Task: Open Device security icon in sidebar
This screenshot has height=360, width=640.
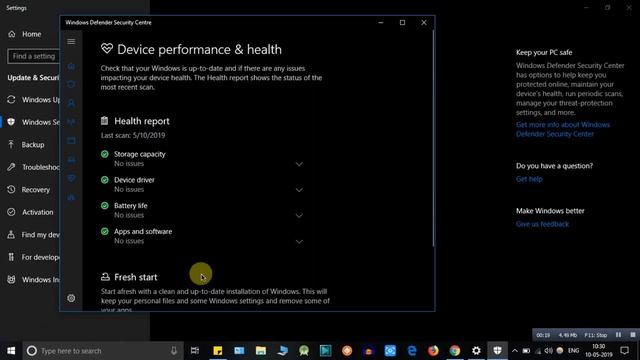Action: [71, 160]
